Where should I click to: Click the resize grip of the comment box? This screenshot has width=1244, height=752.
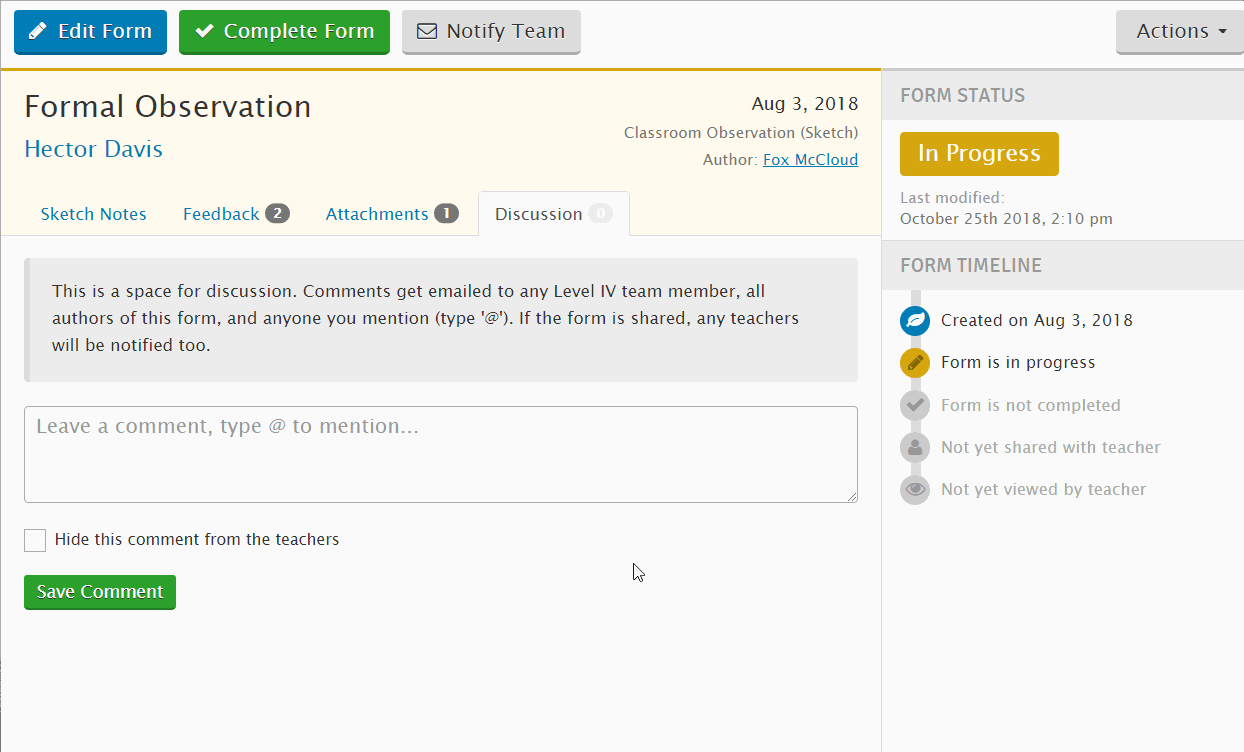pos(851,496)
